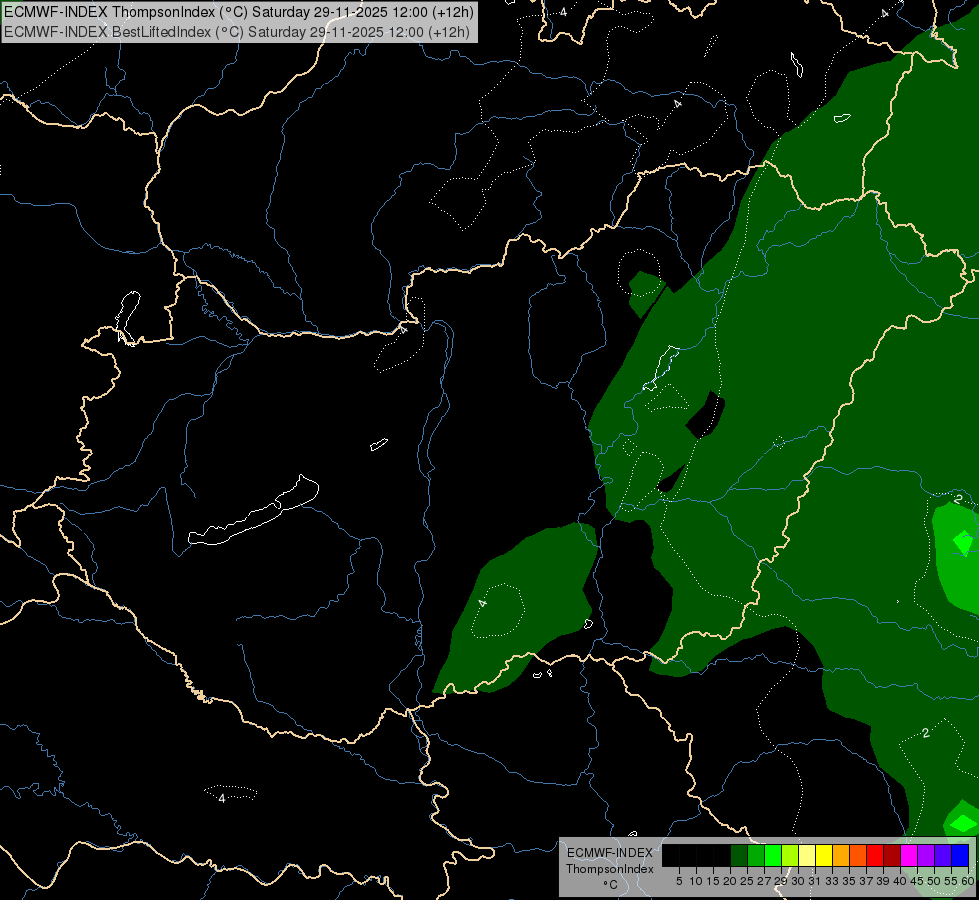Image resolution: width=979 pixels, height=900 pixels.
Task: Click legend tick label 60
Action: tap(967, 881)
